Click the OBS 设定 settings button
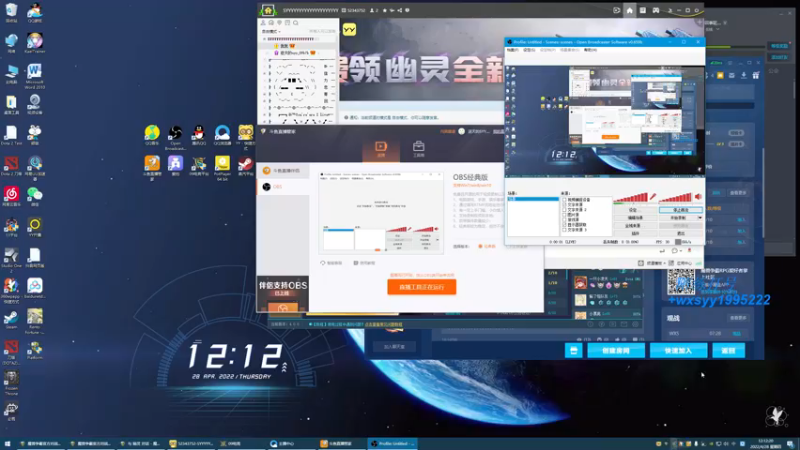Image resolution: width=800 pixels, height=450 pixels. click(x=635, y=210)
